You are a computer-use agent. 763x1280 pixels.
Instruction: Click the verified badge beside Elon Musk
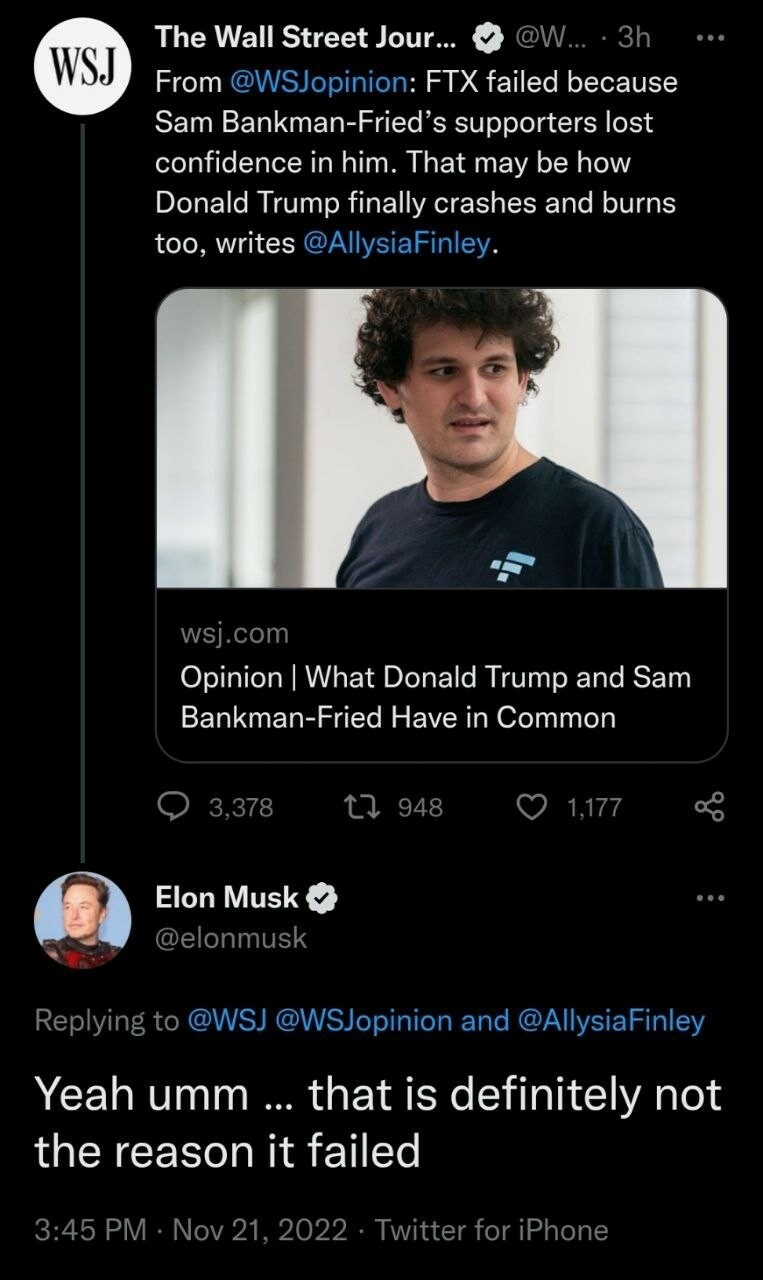tap(321, 899)
